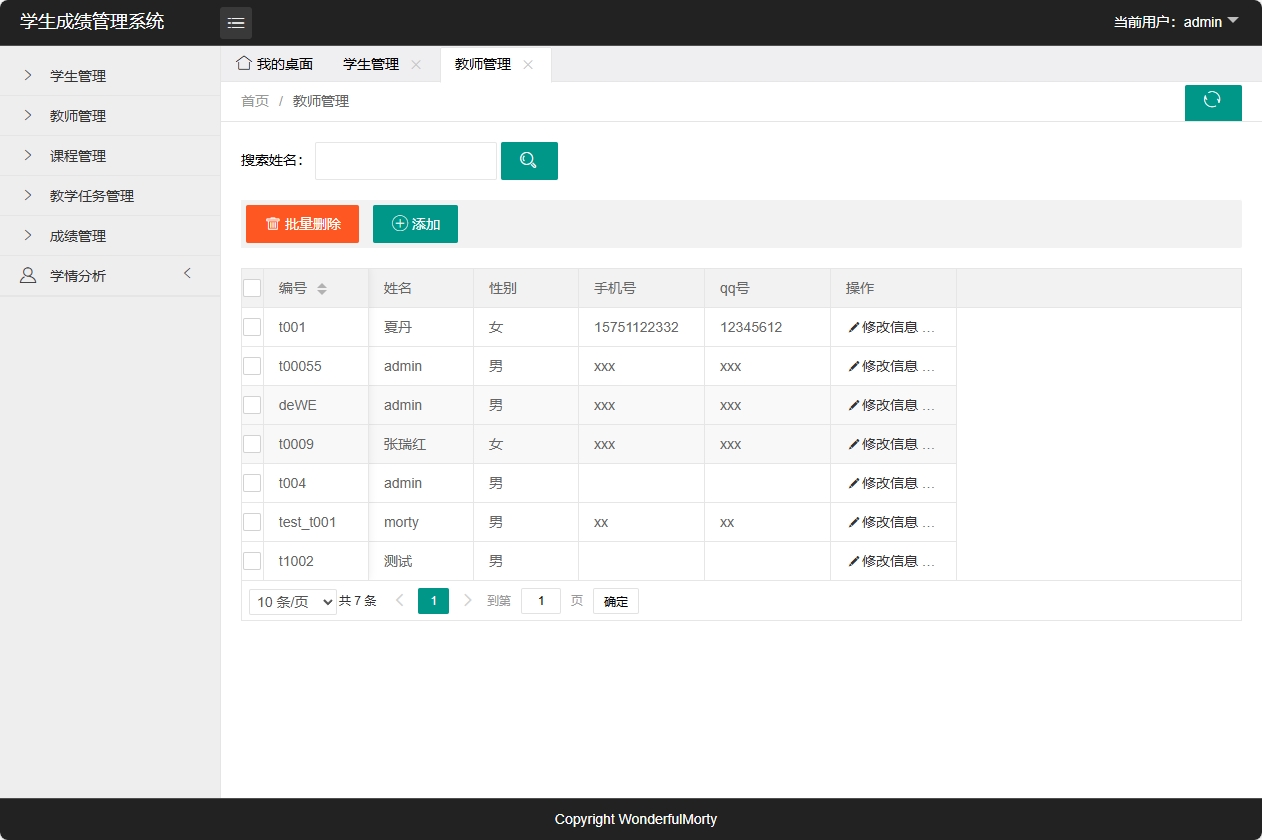1262x840 pixels.
Task: Click the home icon on 我的桌面 tab
Action: click(x=243, y=63)
